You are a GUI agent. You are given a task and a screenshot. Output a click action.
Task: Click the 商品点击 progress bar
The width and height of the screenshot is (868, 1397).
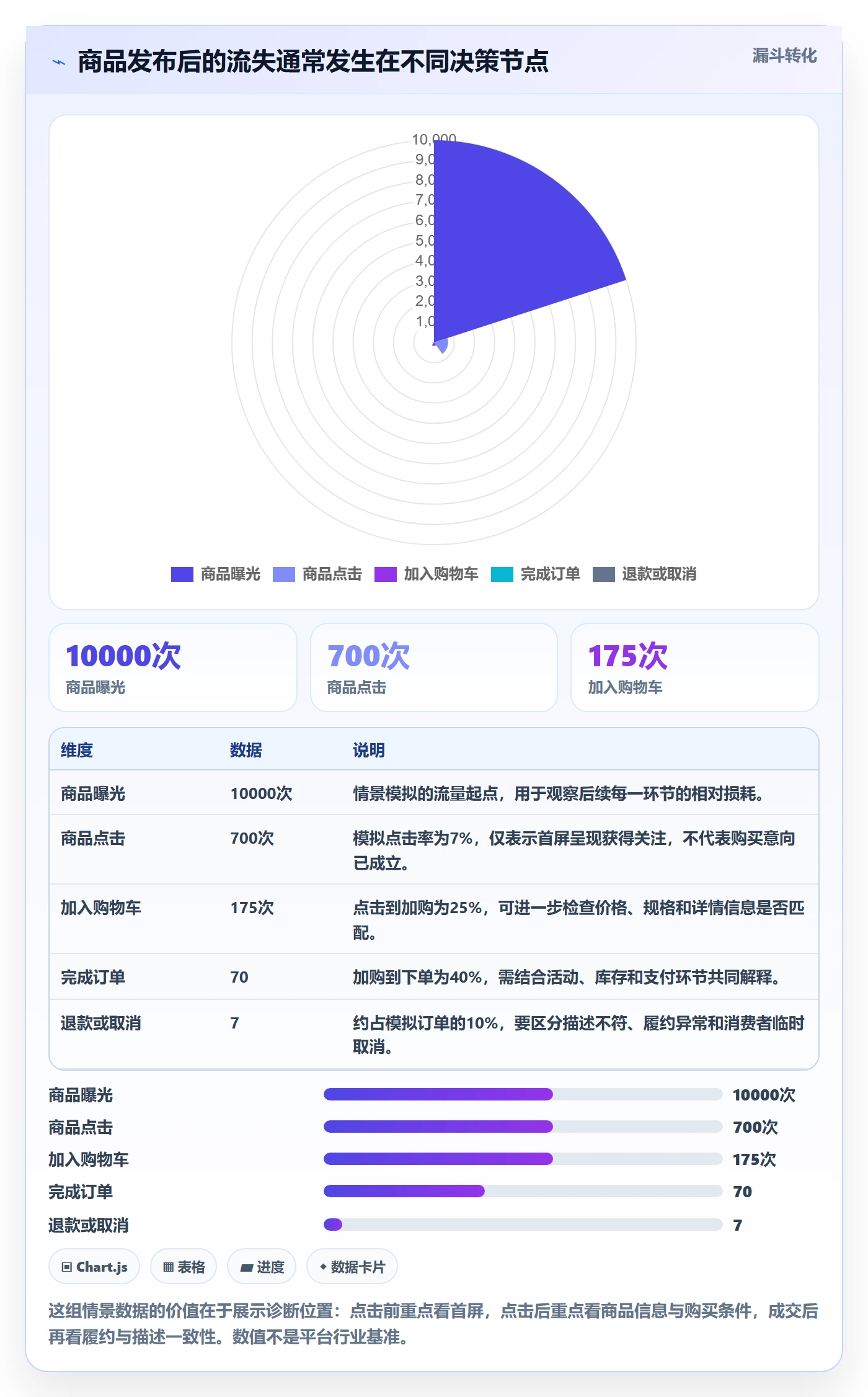[x=523, y=1127]
